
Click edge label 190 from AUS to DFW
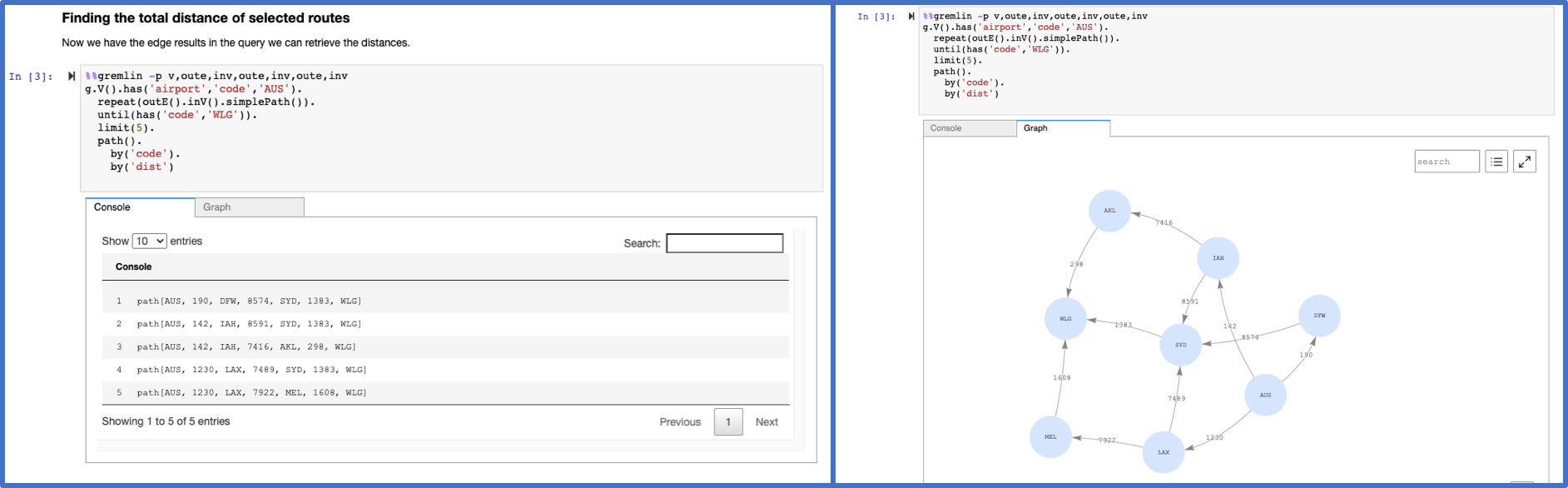point(1306,355)
